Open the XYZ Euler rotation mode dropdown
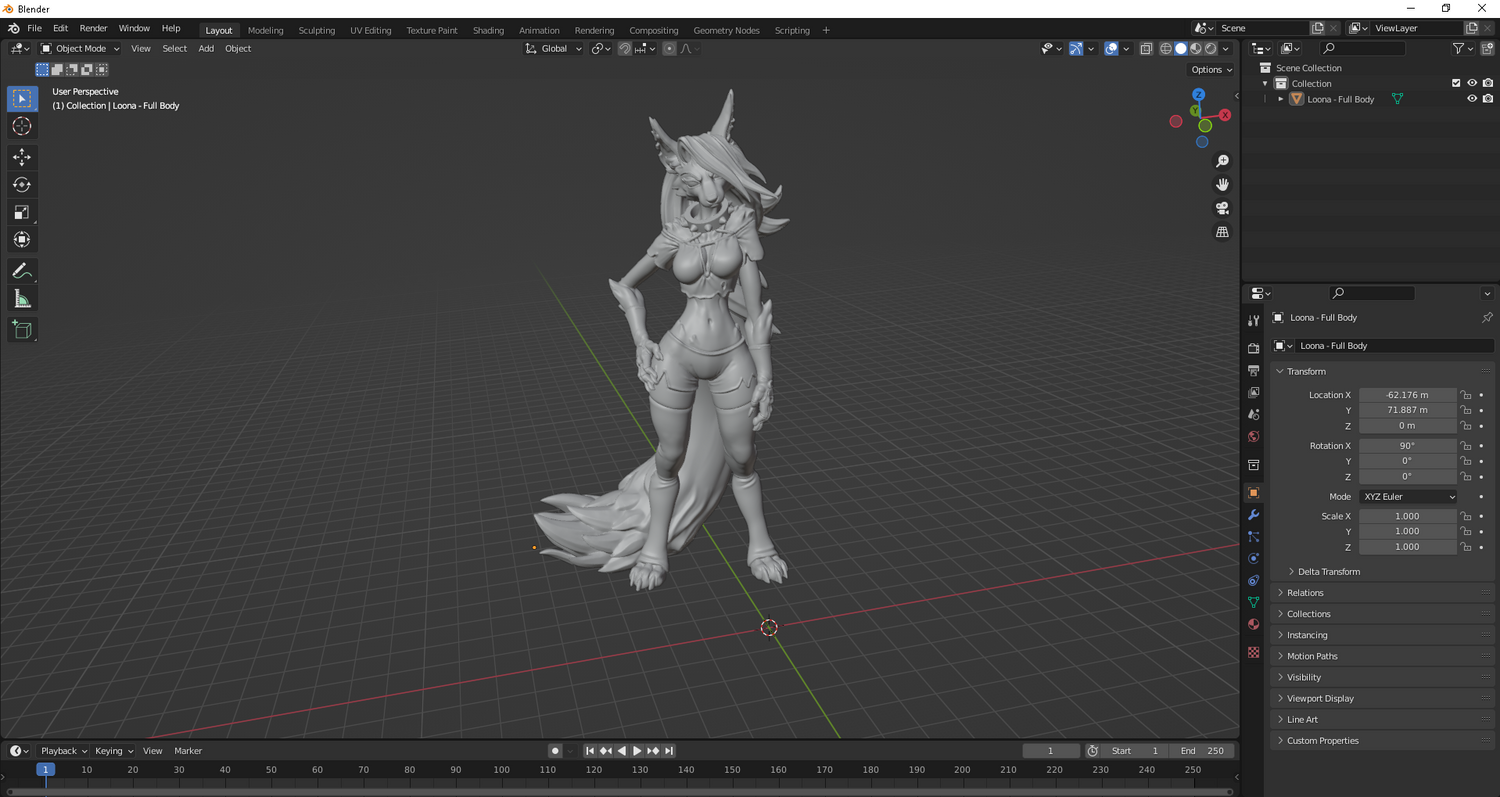 (1408, 497)
